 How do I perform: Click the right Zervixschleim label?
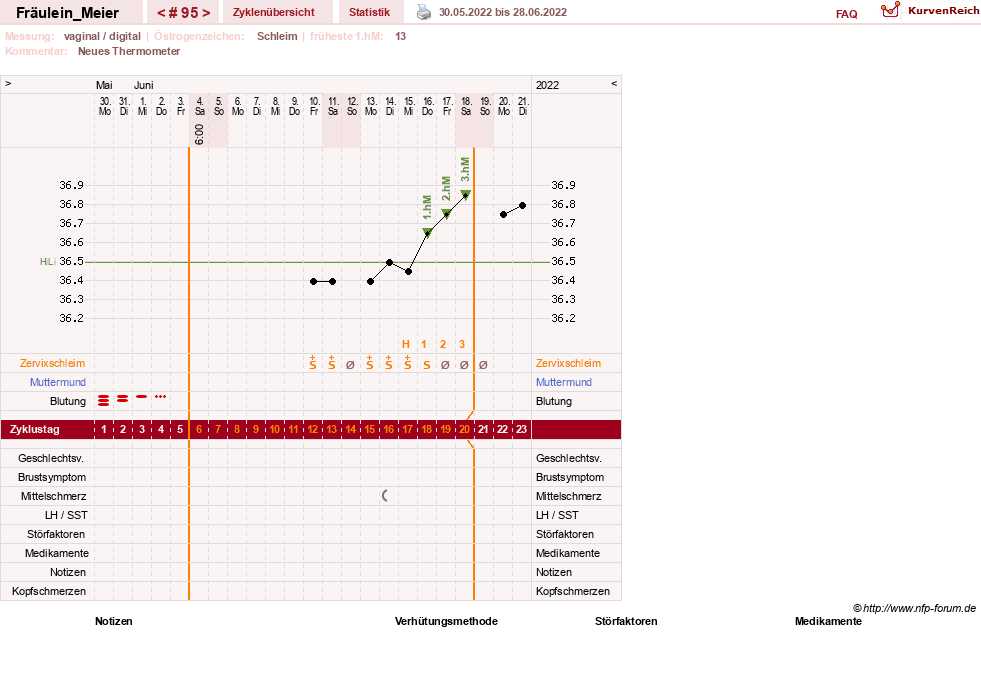pos(568,363)
